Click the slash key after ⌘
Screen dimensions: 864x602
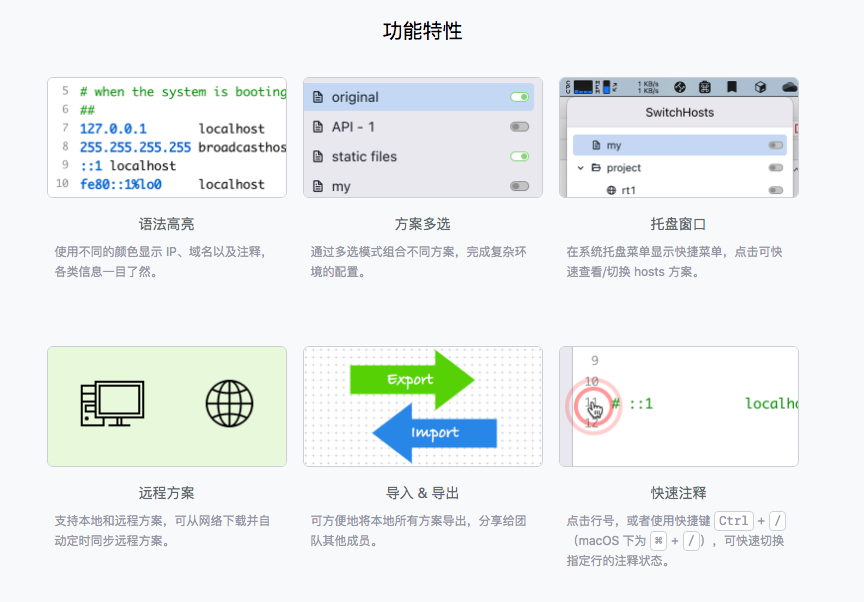click(691, 541)
